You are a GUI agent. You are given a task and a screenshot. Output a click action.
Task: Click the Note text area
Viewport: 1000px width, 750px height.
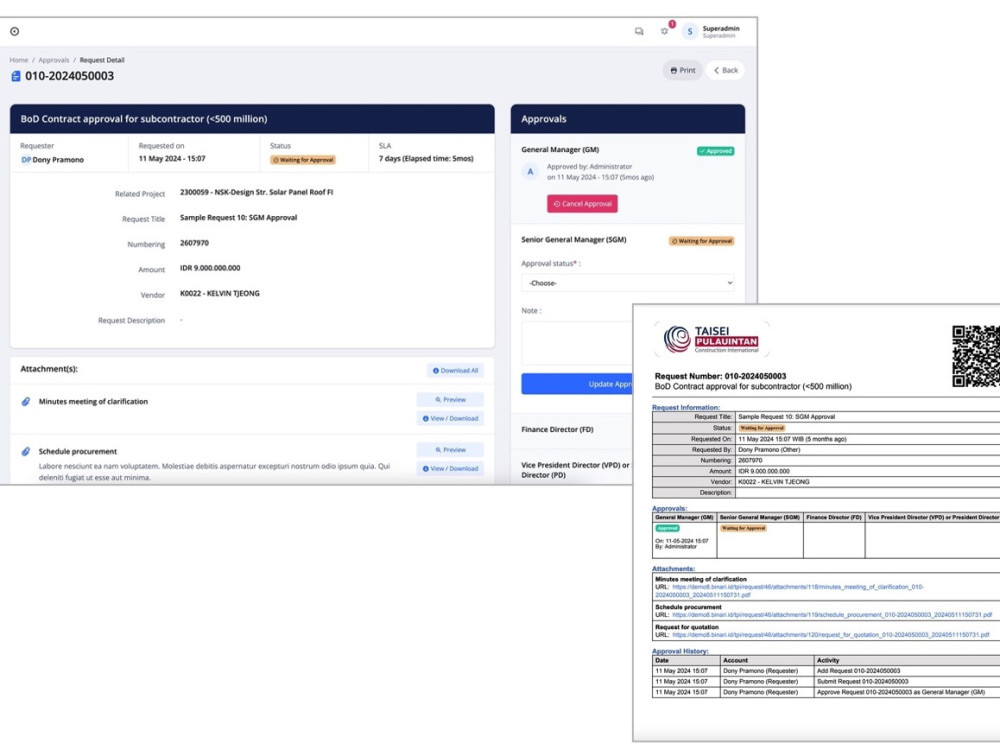point(577,343)
